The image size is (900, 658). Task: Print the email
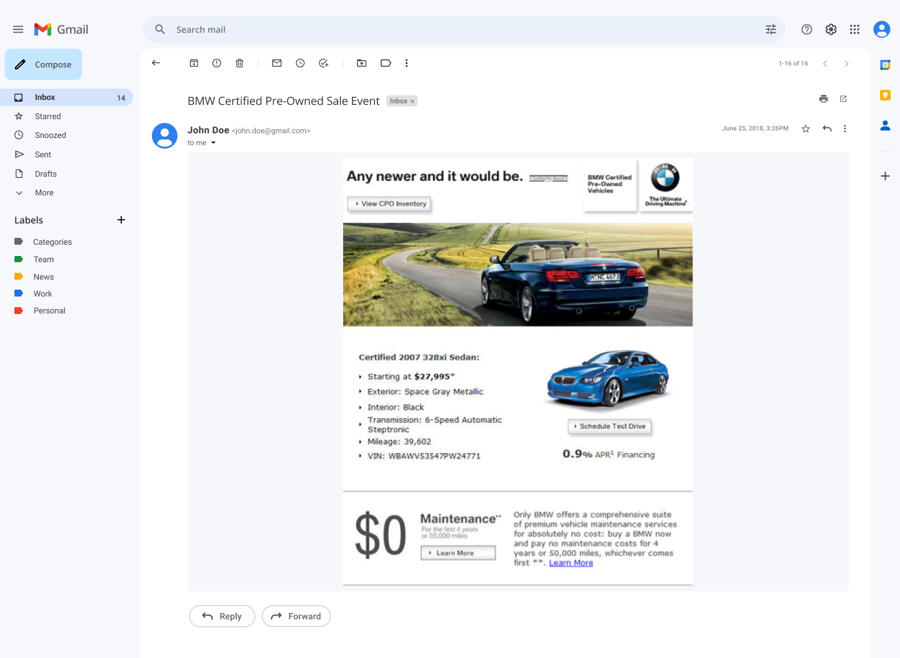pyautogui.click(x=823, y=98)
